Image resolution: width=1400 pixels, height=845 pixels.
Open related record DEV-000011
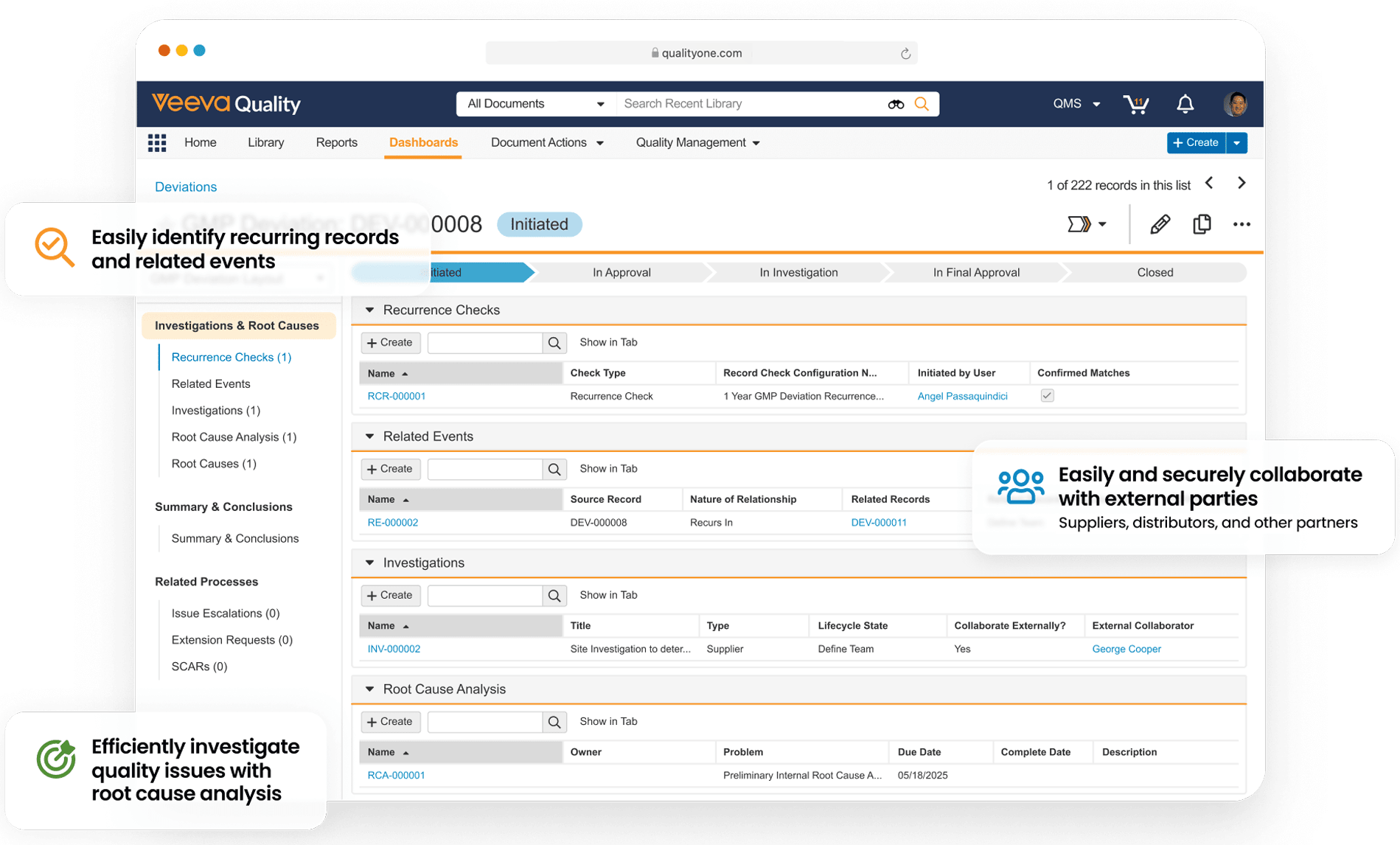[x=879, y=523]
